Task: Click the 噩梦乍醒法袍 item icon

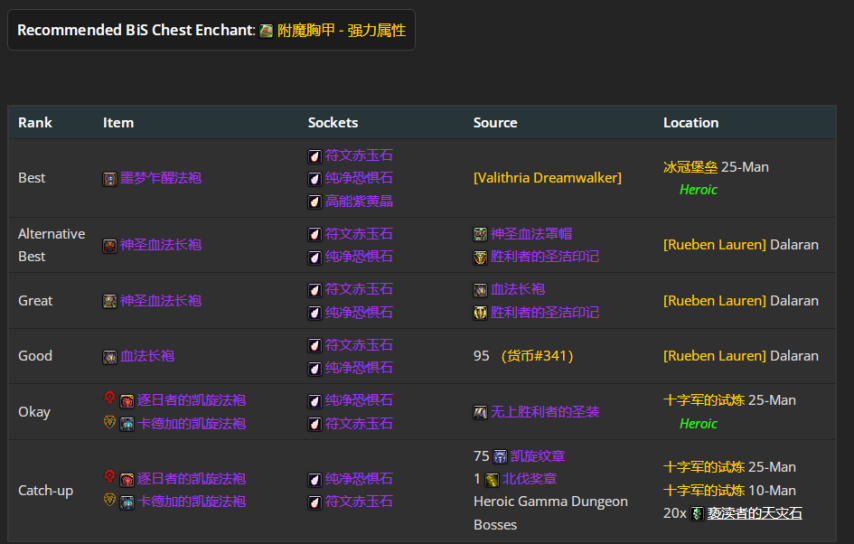Action: [x=110, y=179]
